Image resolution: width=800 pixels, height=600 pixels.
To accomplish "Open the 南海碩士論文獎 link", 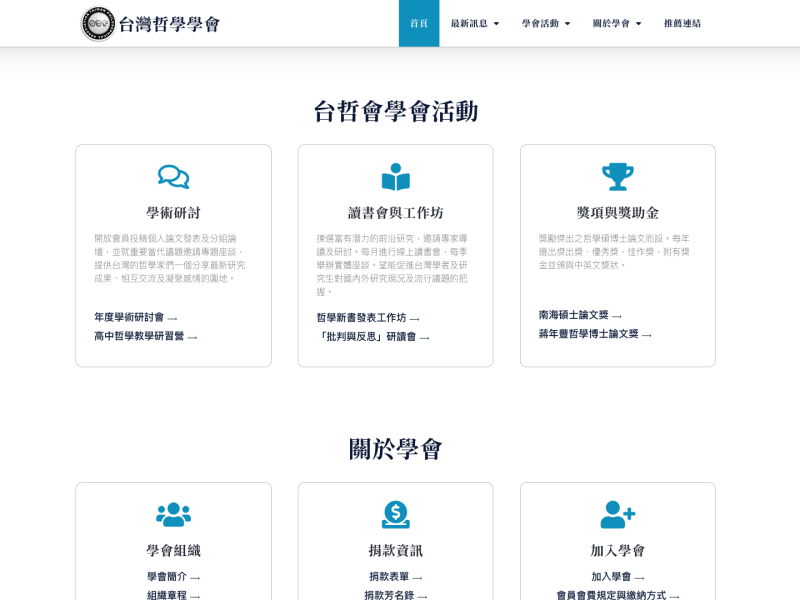I will point(573,315).
